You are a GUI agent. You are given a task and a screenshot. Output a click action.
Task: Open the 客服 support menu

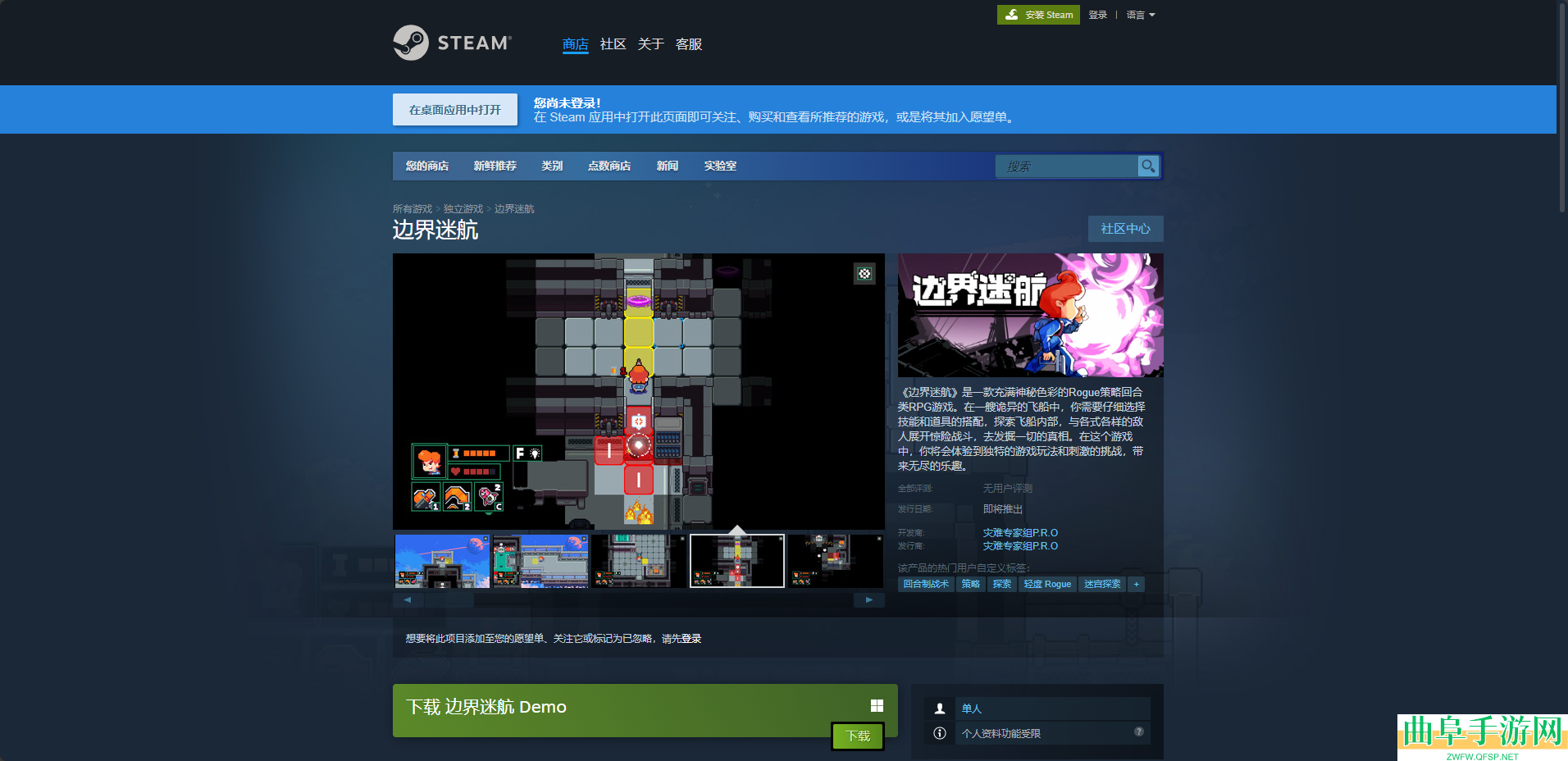click(688, 44)
